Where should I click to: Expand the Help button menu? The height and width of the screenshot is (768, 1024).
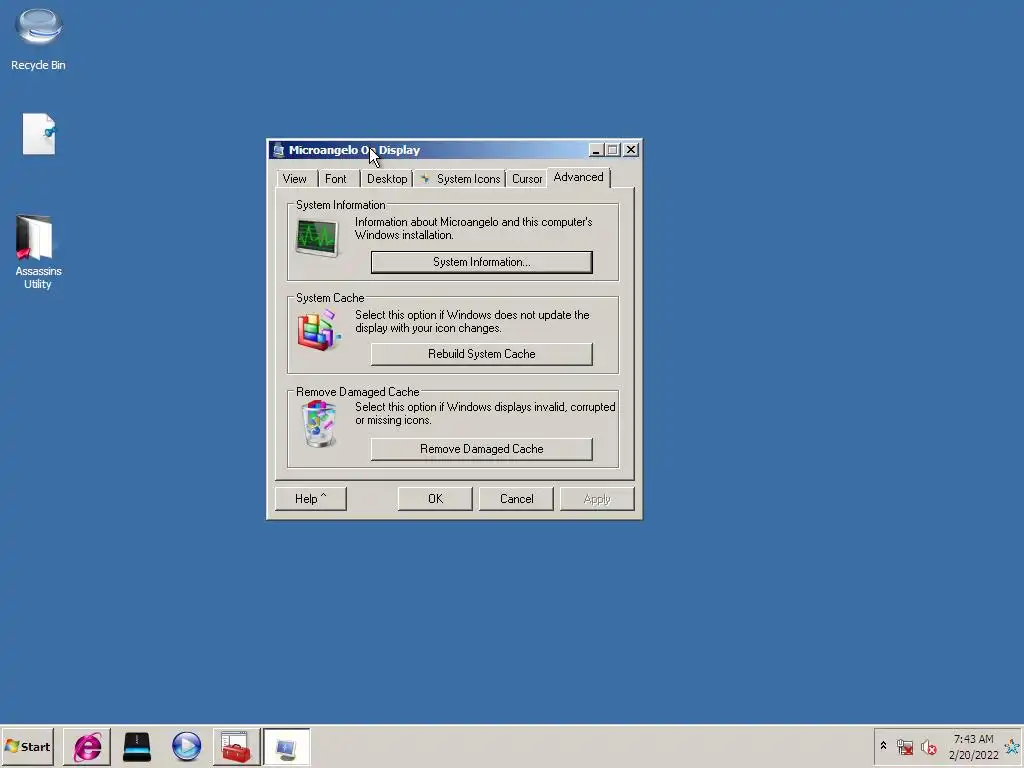311,499
